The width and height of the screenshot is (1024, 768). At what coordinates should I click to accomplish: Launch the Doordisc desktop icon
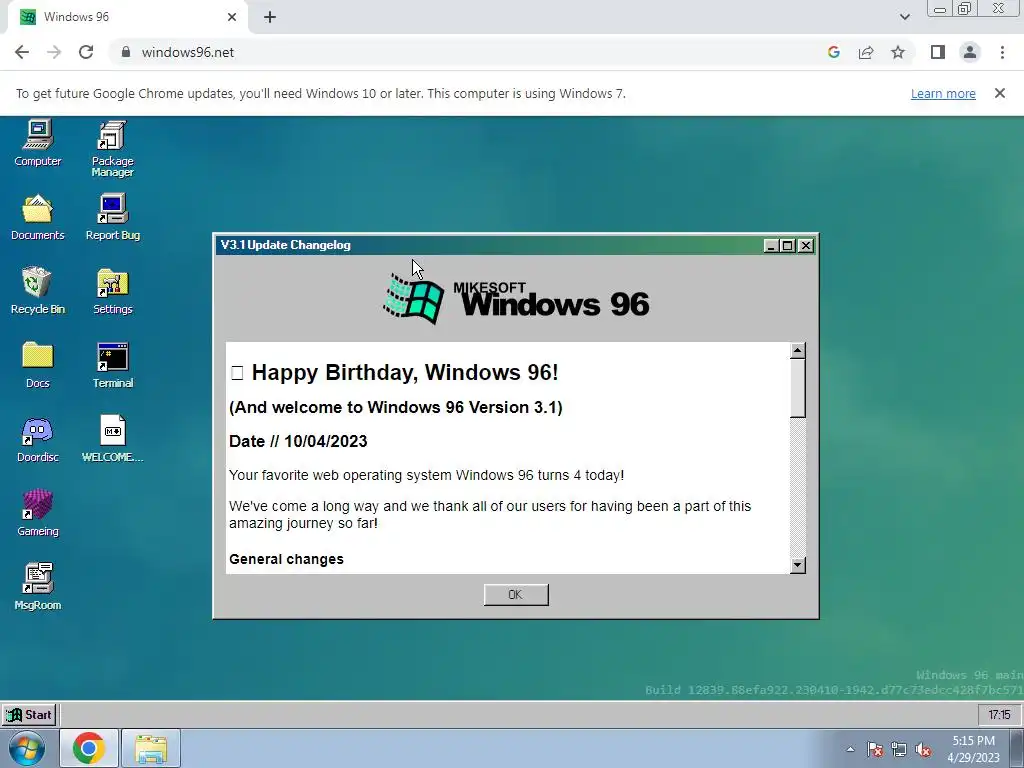click(x=37, y=440)
